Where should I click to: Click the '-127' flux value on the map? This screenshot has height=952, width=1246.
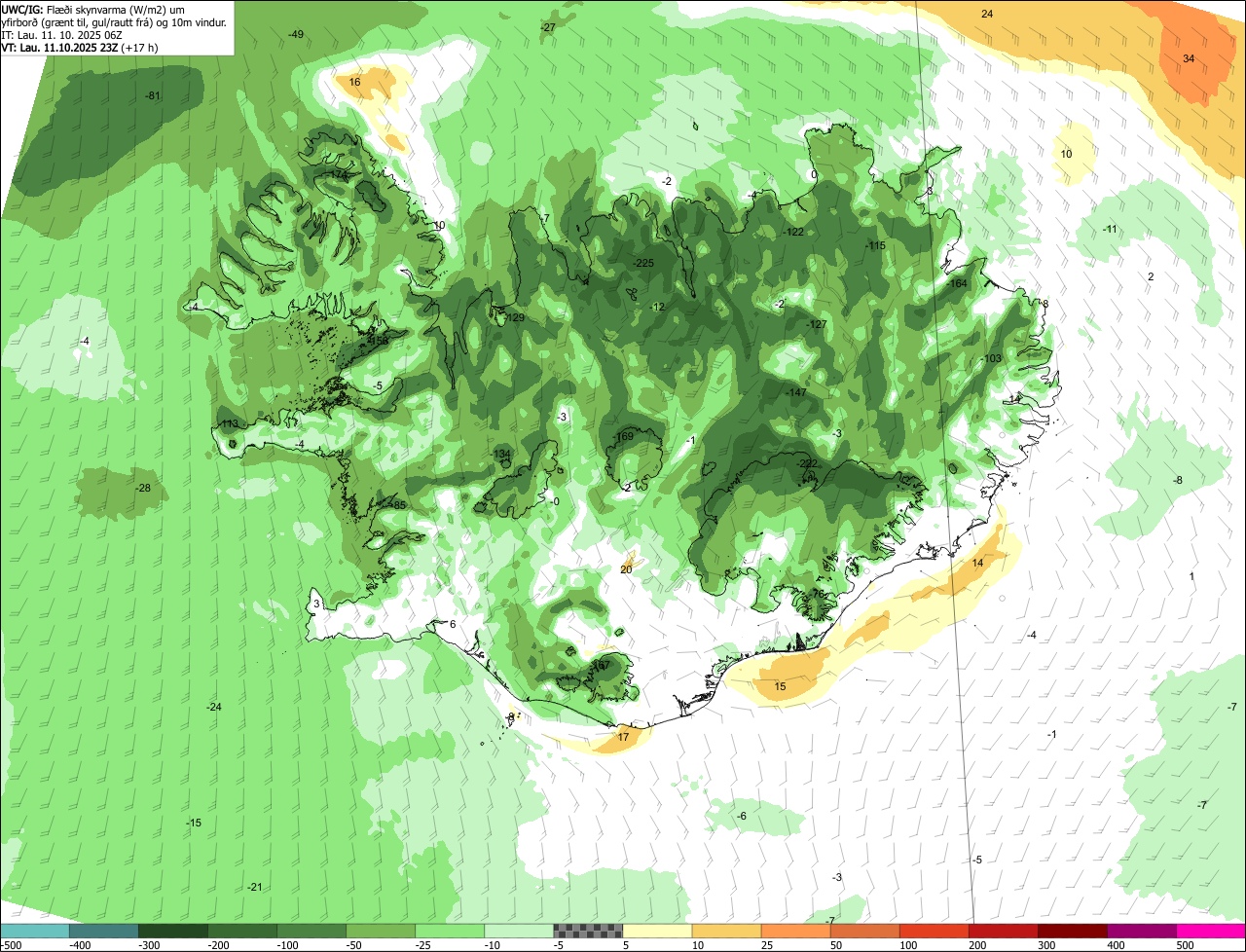(x=817, y=324)
